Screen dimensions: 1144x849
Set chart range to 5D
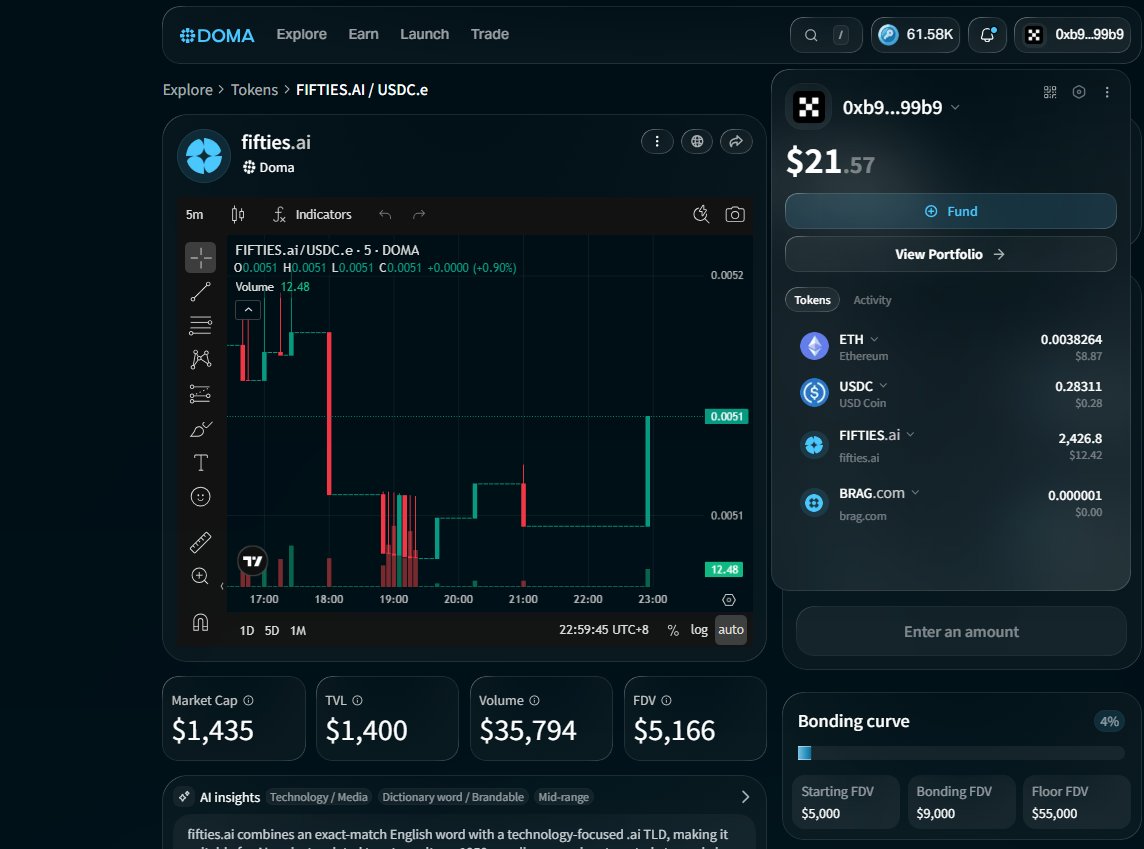271,630
